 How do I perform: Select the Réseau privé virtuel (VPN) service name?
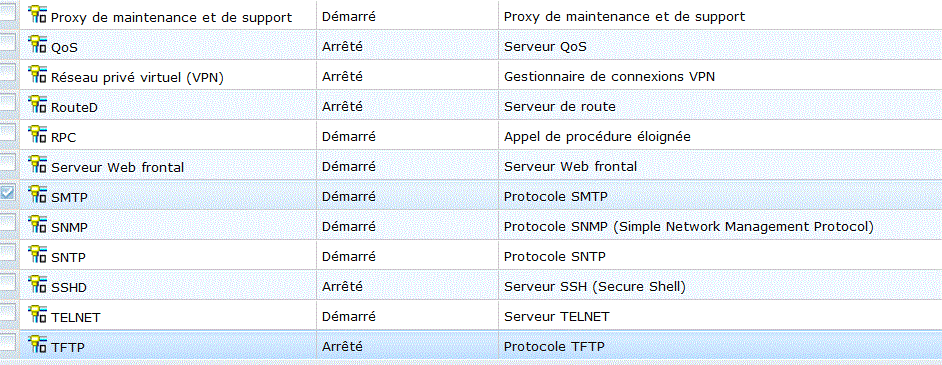click(138, 77)
